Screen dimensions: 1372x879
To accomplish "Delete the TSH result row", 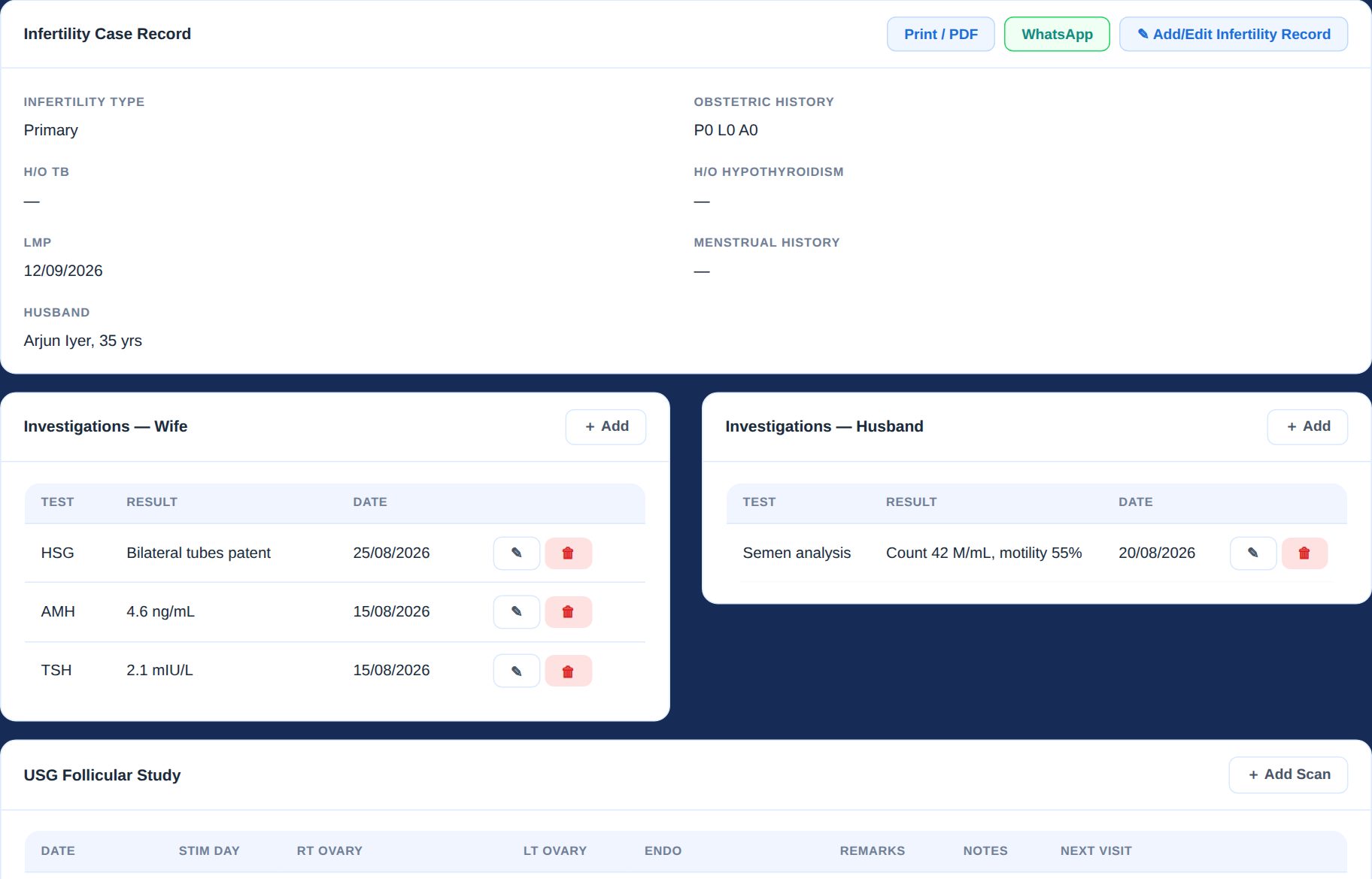I will click(568, 671).
